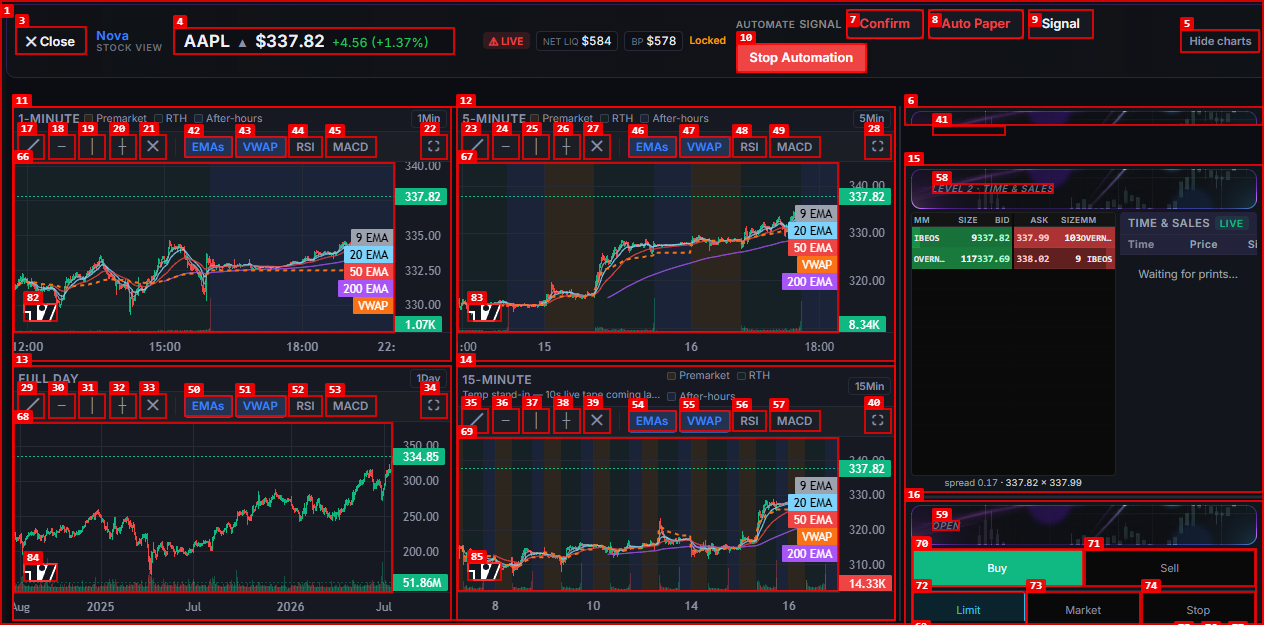Clear drawings with X in Full Day chart
The image size is (1264, 625).
[152, 405]
